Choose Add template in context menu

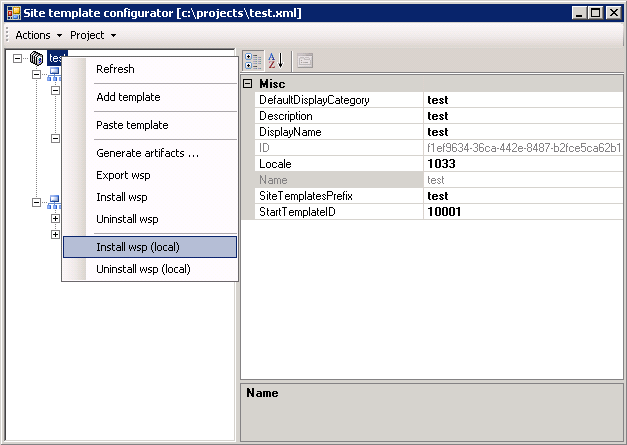[x=150, y=97]
